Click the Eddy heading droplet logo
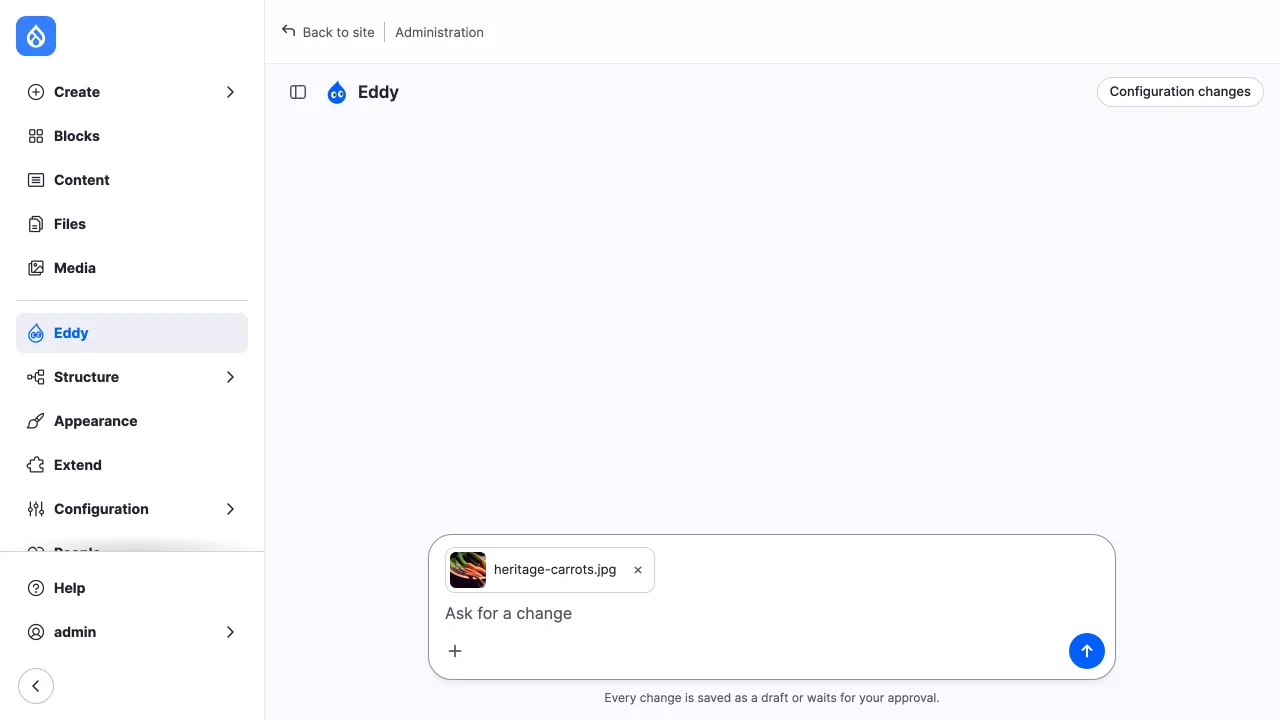This screenshot has width=1280, height=720. (337, 92)
